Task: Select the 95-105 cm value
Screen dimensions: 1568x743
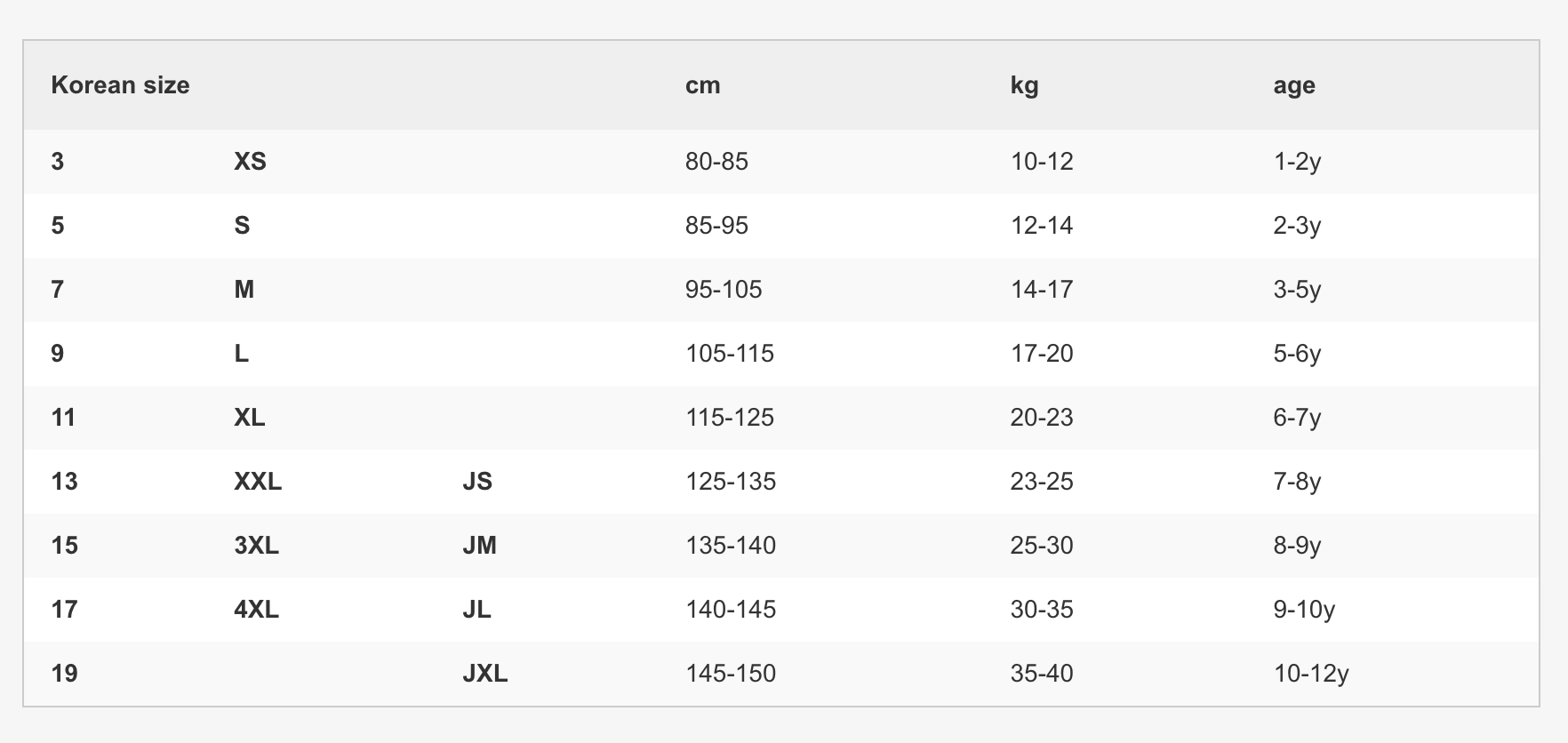Action: tap(724, 290)
